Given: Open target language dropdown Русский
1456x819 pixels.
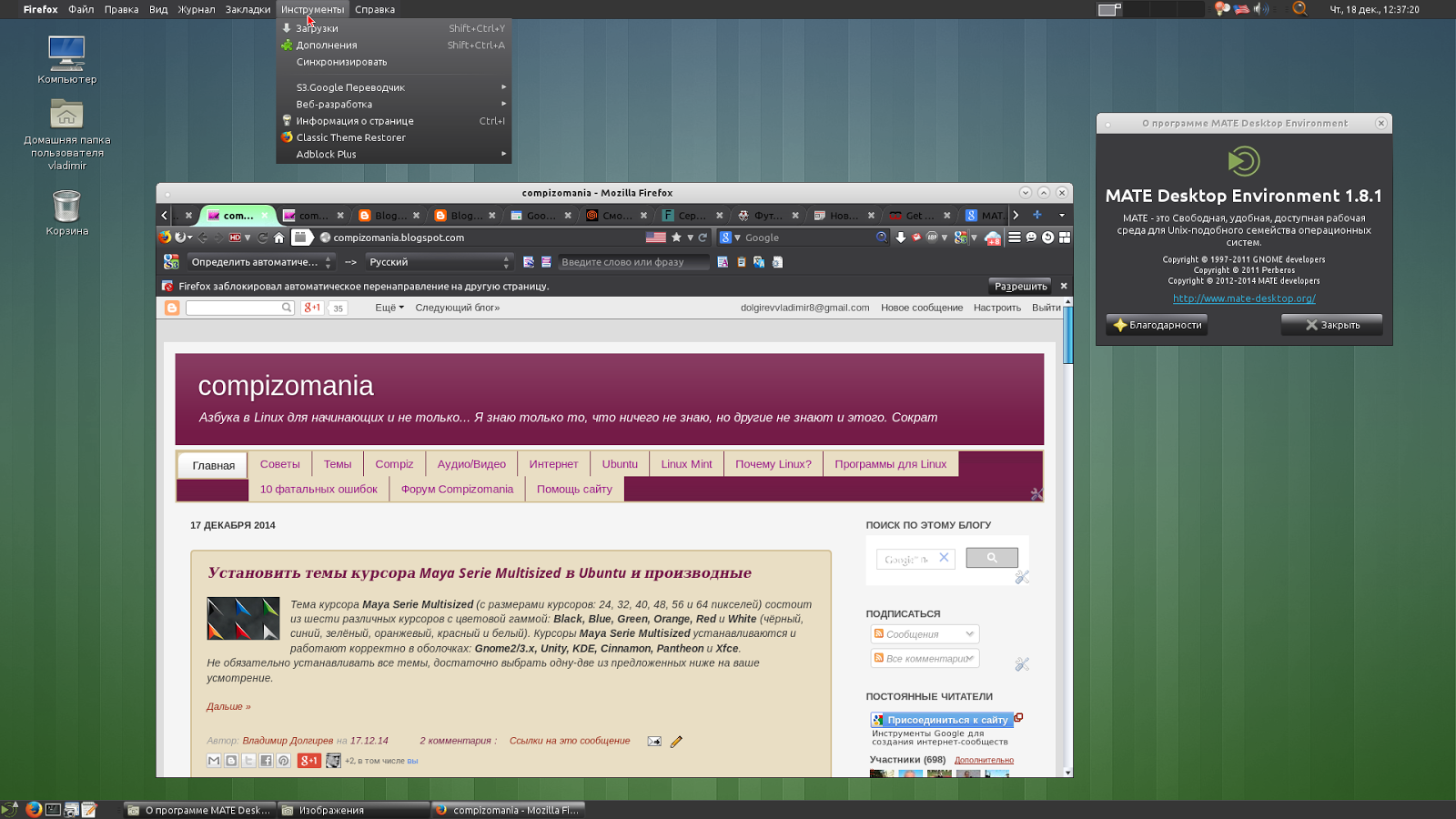Looking at the screenshot, I should tap(440, 262).
